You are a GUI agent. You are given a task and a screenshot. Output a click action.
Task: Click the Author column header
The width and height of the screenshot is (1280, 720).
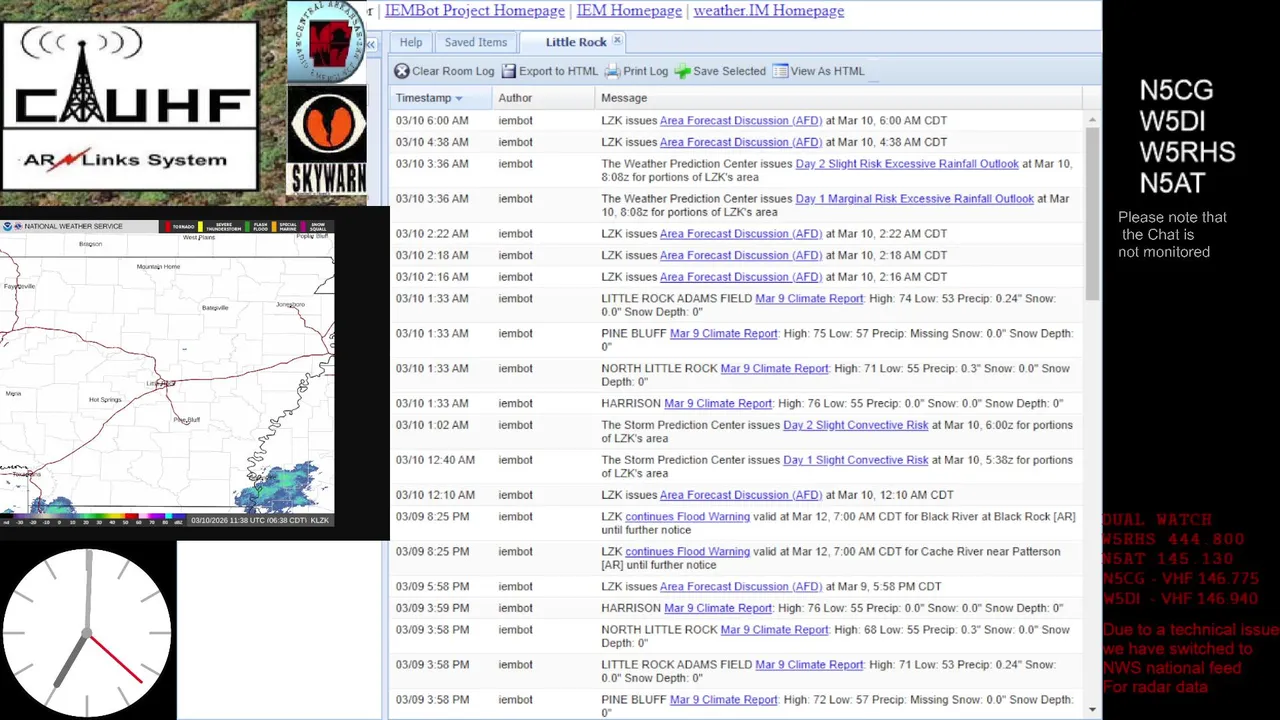[x=543, y=98]
